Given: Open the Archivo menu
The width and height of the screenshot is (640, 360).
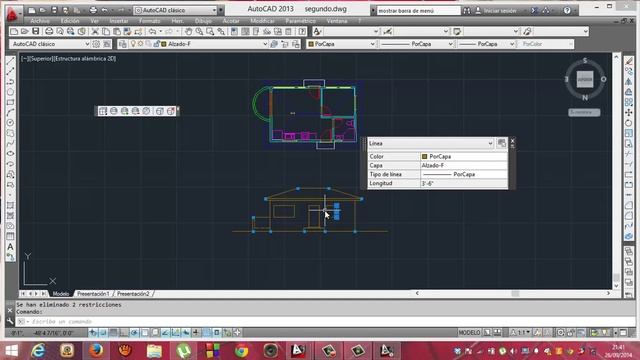Looking at the screenshot, I should (40, 21).
